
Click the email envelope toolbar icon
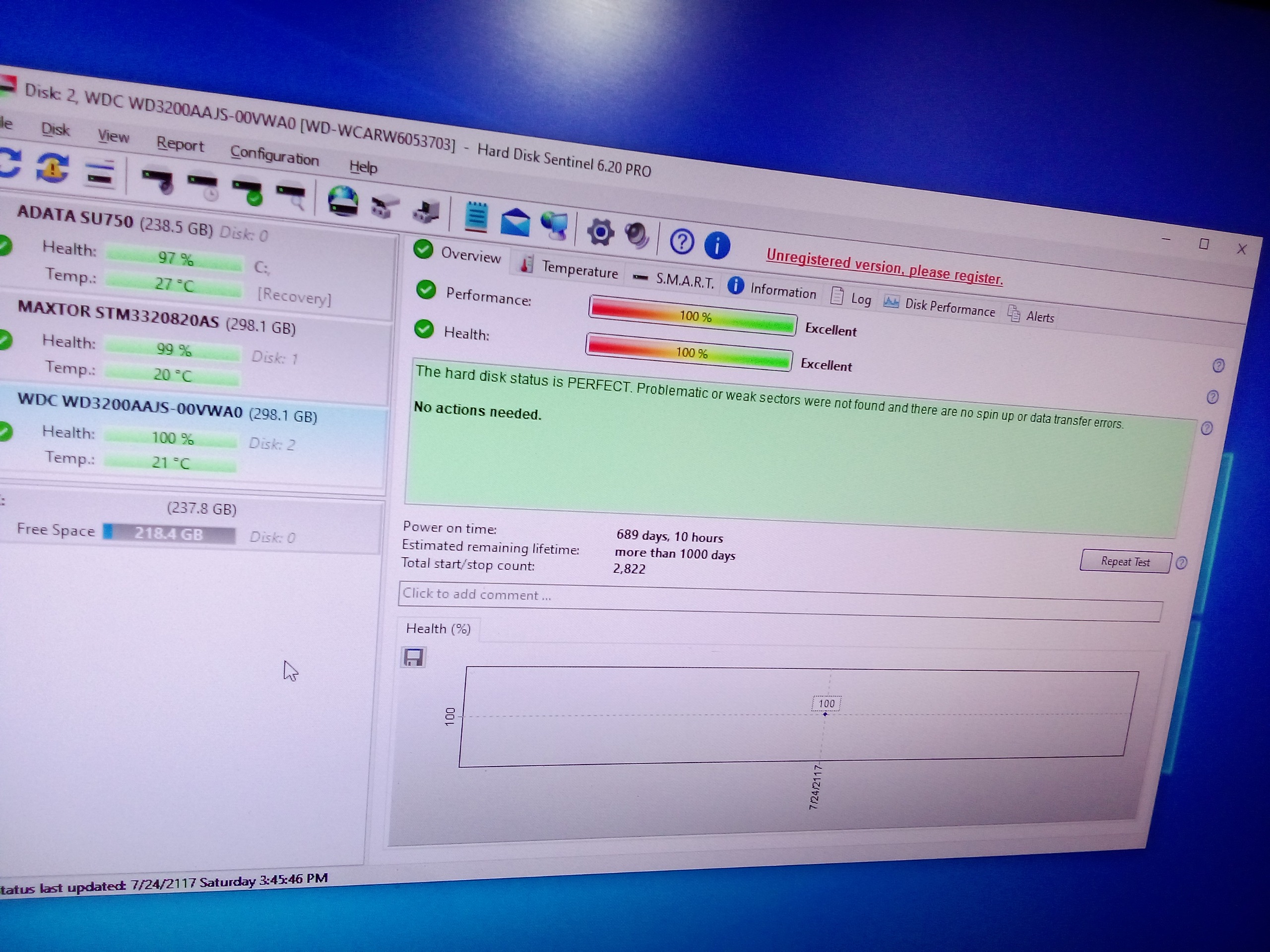(x=515, y=223)
